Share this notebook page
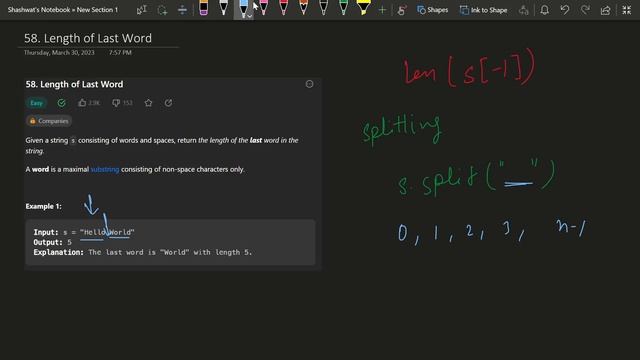Image resolution: width=640 pixels, height=360 pixels. tap(605, 10)
